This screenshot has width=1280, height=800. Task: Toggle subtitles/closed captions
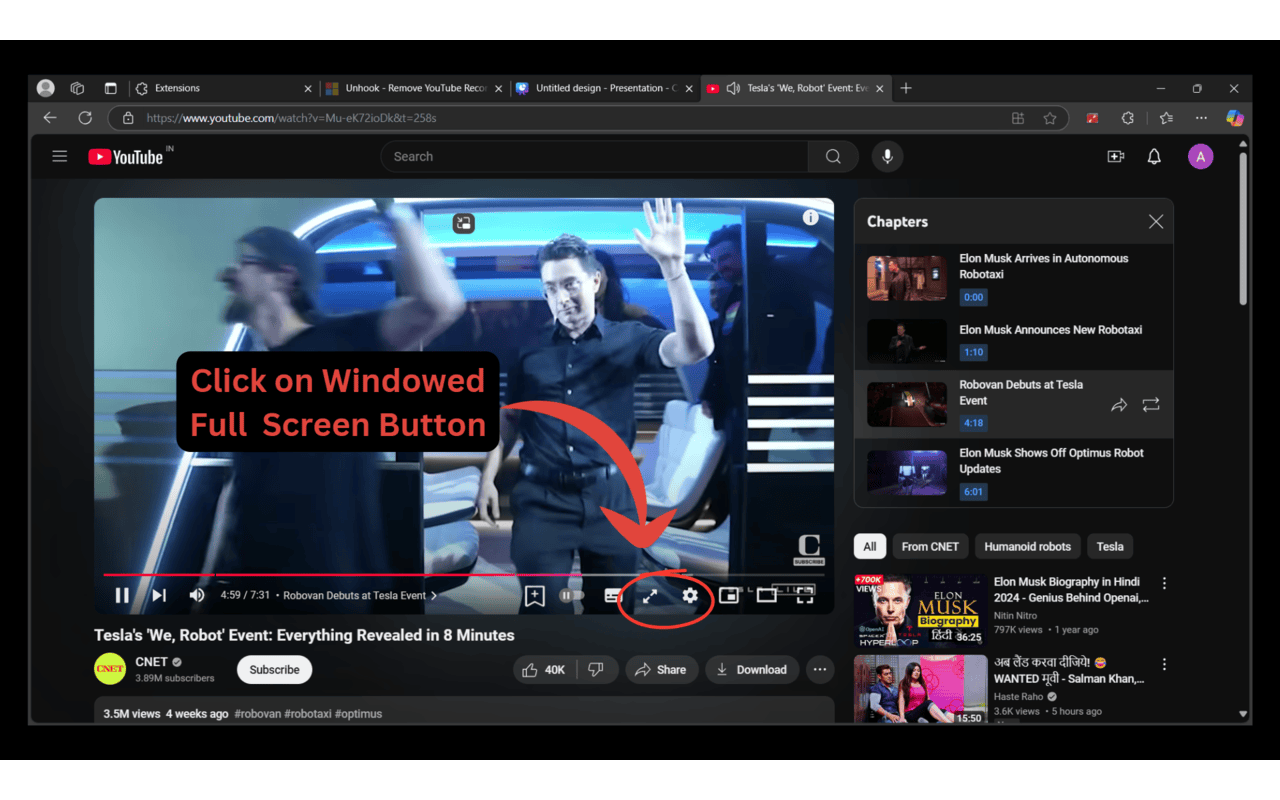point(613,596)
